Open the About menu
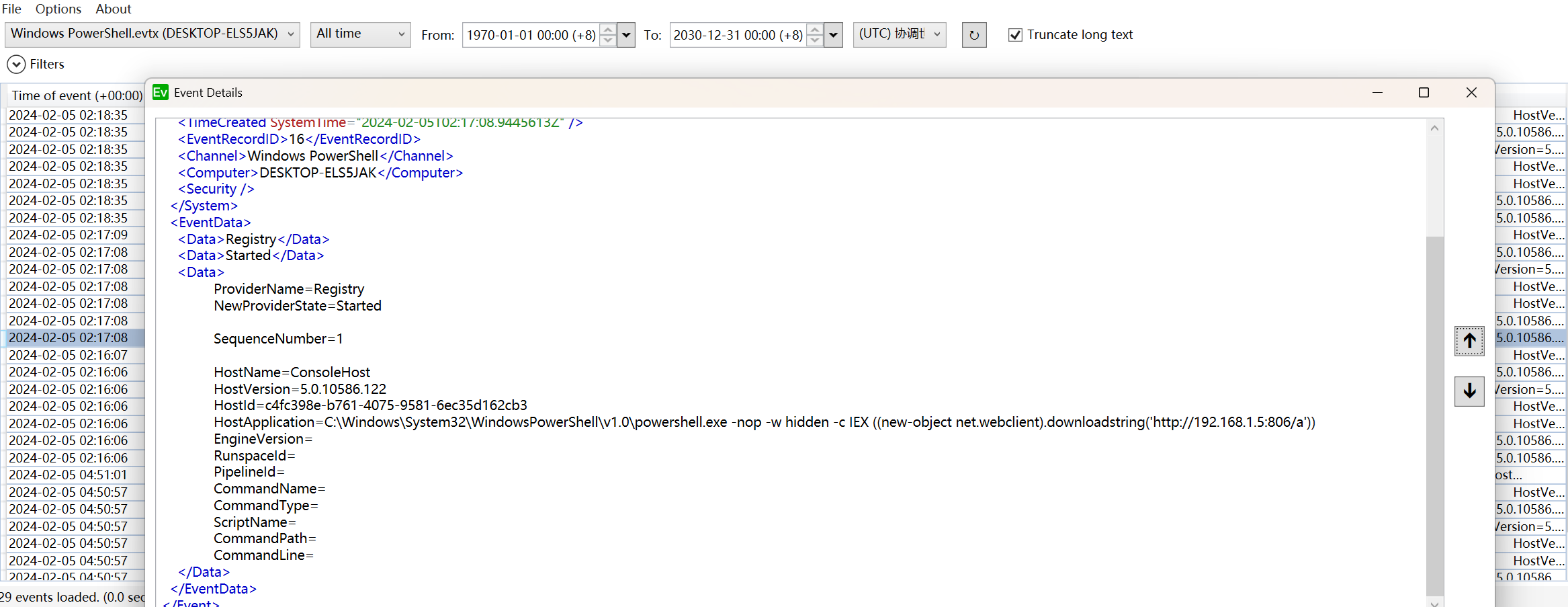 click(114, 9)
